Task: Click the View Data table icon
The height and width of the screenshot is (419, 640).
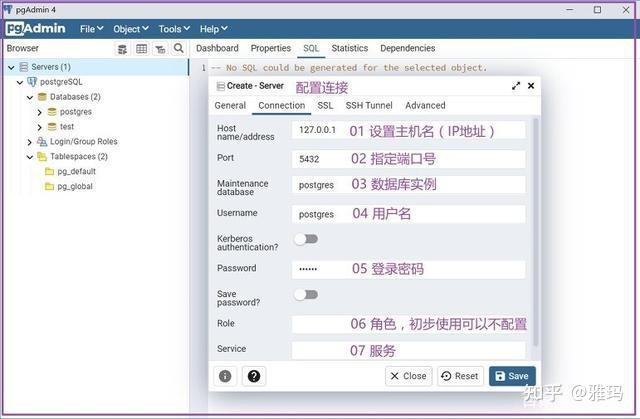Action: pyautogui.click(x=141, y=49)
